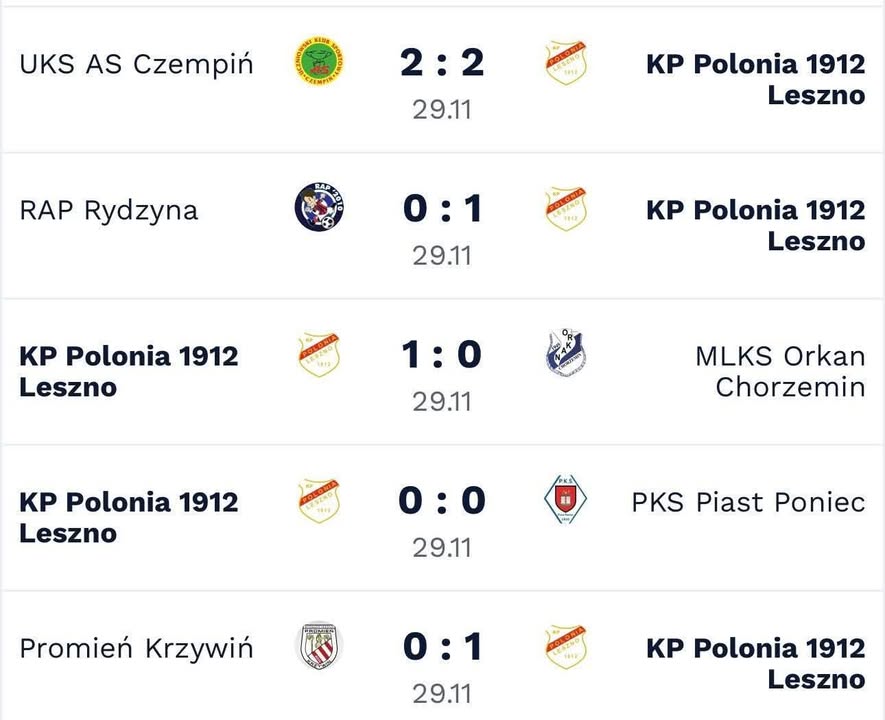This screenshot has width=885, height=720.
Task: Open Polonia crest in Orkan Chorzemin match
Action: [x=319, y=354]
